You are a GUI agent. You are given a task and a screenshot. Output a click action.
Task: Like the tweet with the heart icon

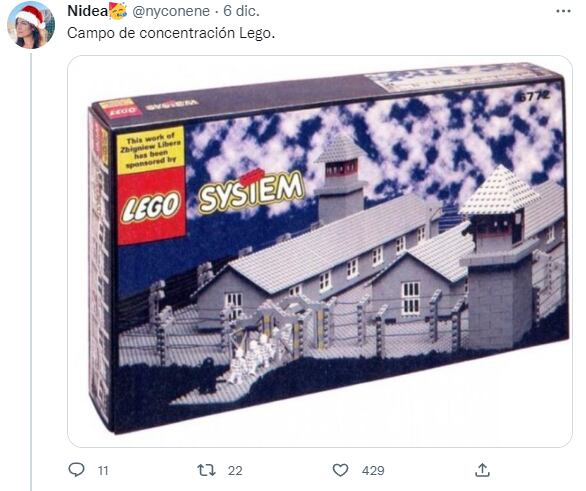(340, 470)
